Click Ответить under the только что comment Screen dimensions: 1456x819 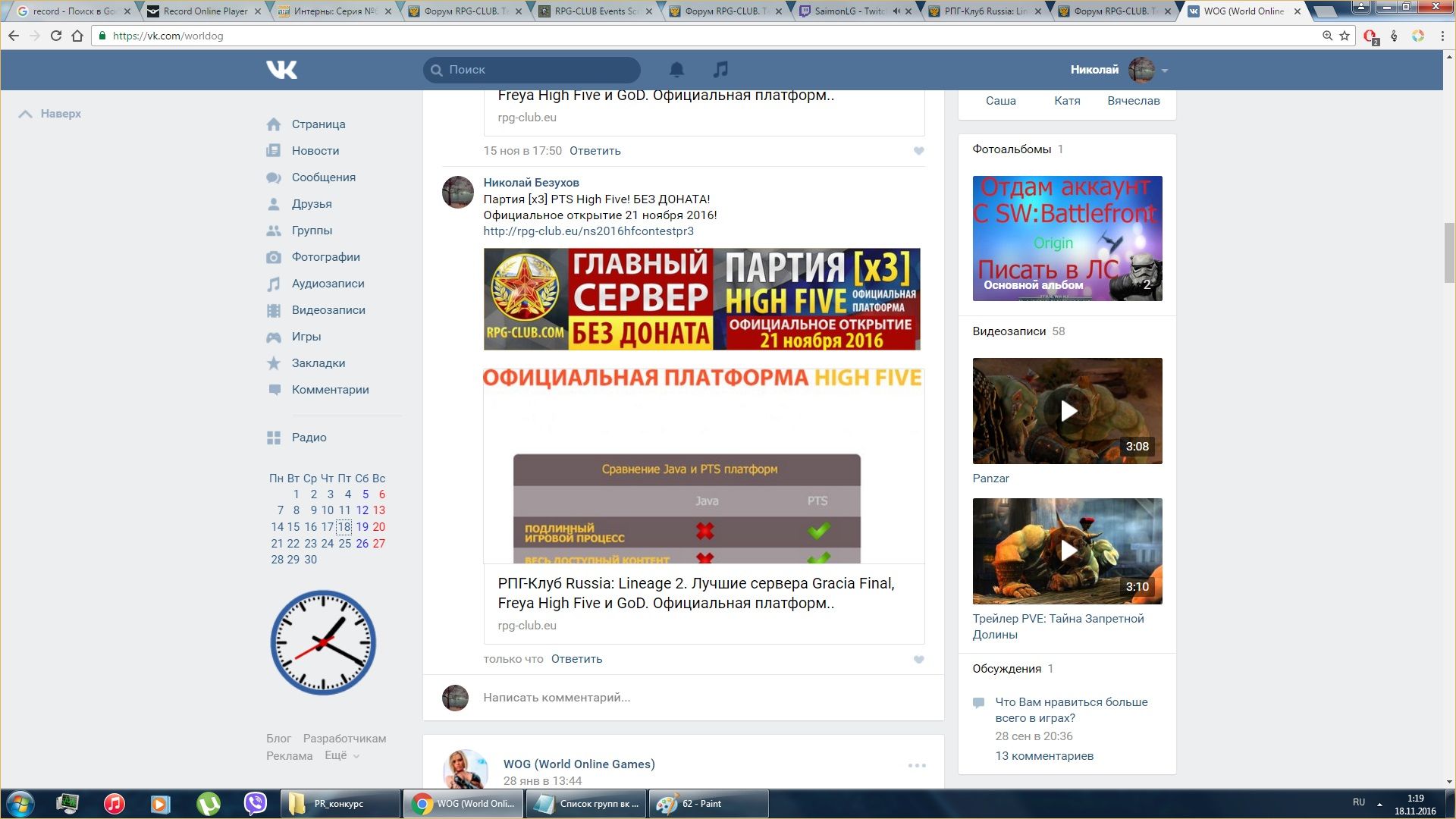(x=576, y=659)
